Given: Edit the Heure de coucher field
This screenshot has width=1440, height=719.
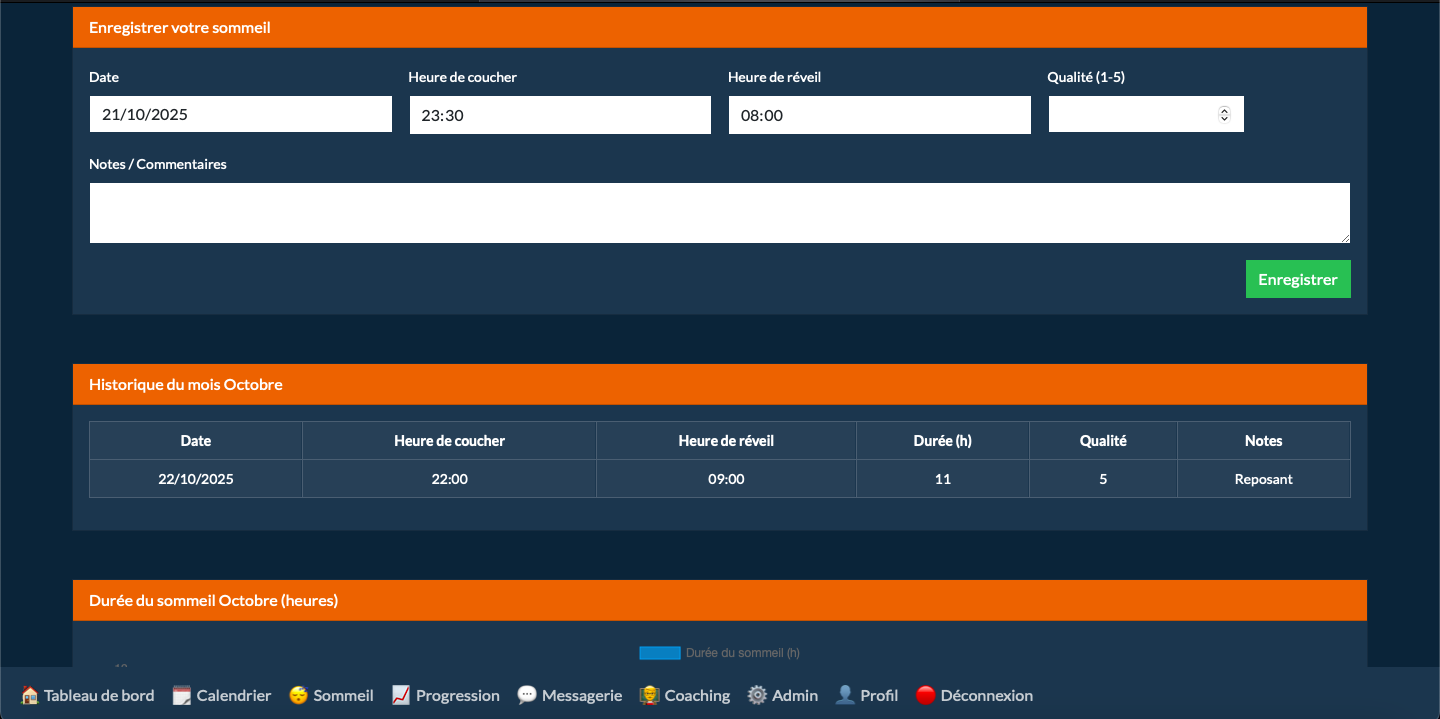Looking at the screenshot, I should pos(560,115).
